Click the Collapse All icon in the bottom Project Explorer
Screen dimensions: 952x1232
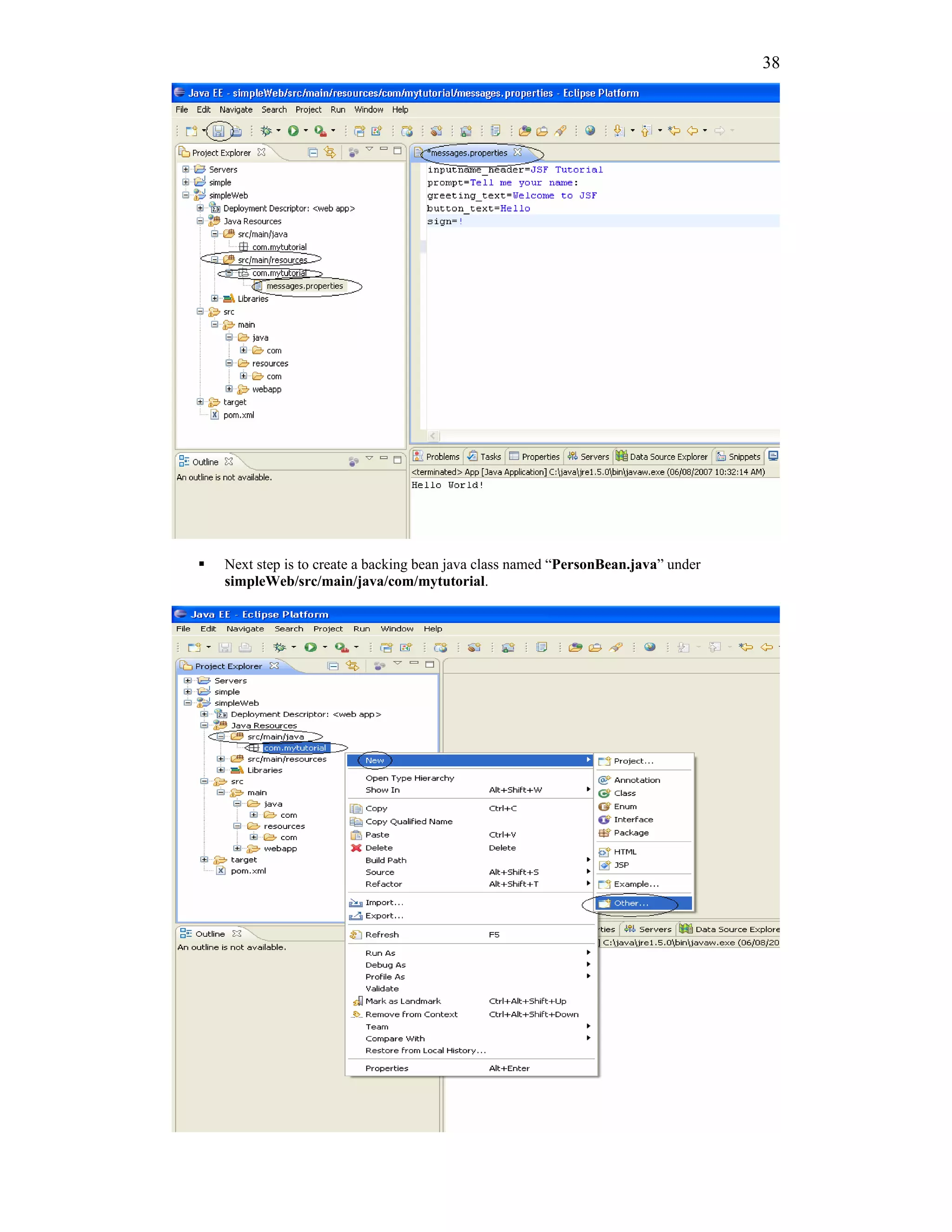333,666
